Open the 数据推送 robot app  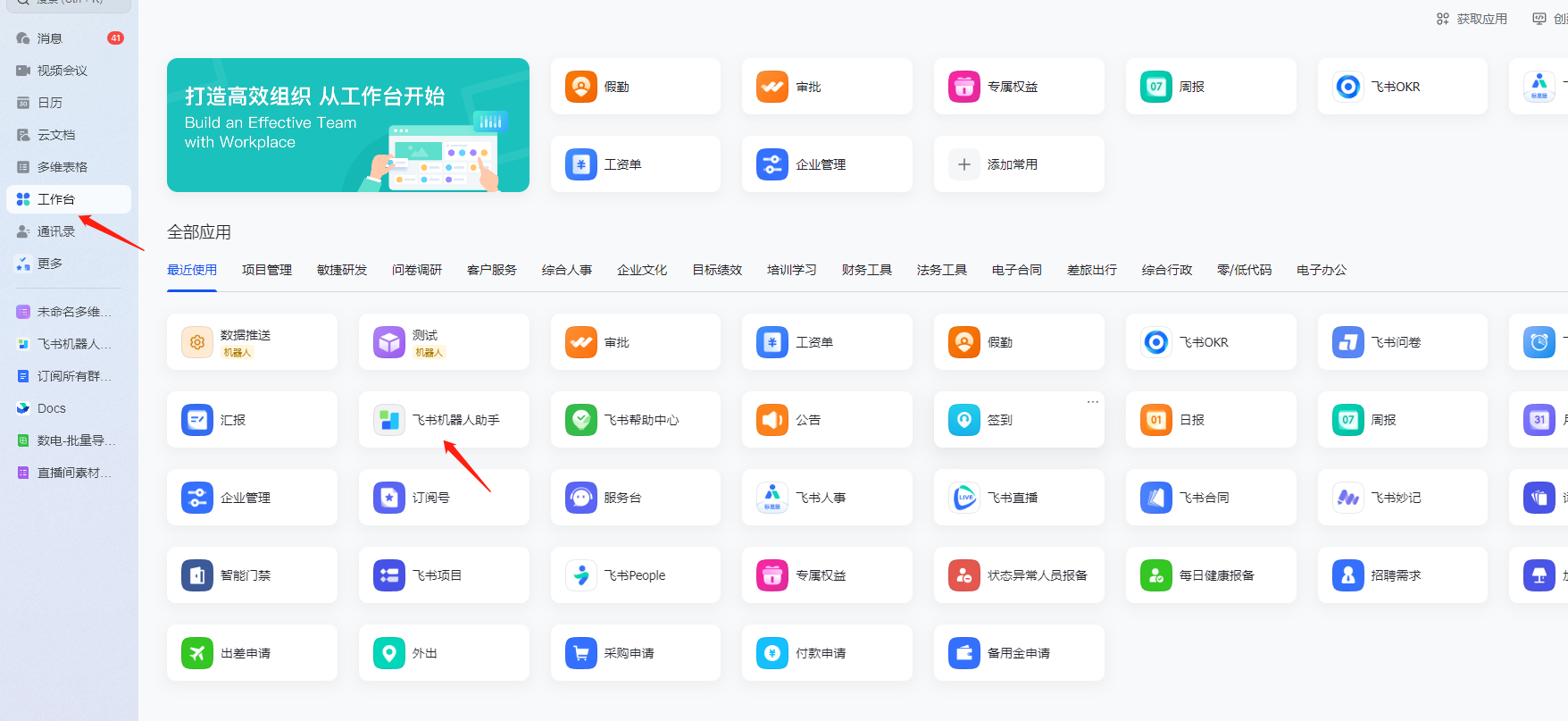pyautogui.click(x=252, y=342)
